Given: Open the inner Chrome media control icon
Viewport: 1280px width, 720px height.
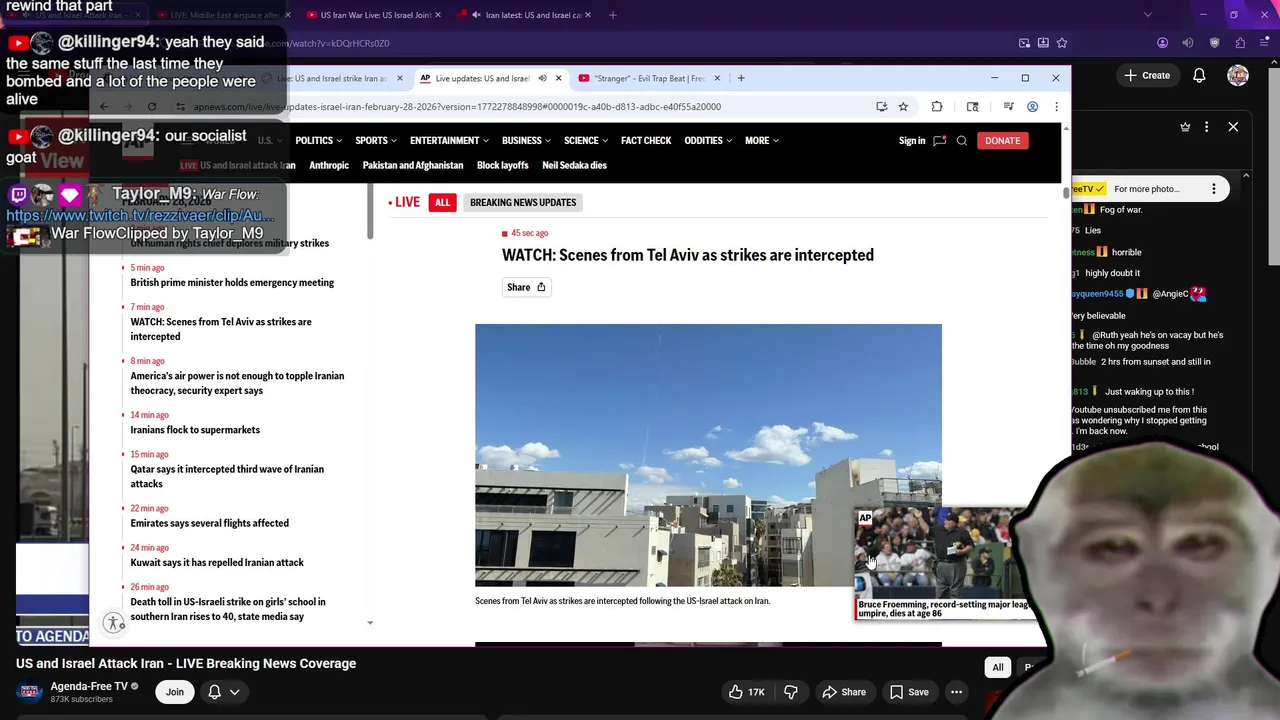Looking at the screenshot, I should (1008, 107).
